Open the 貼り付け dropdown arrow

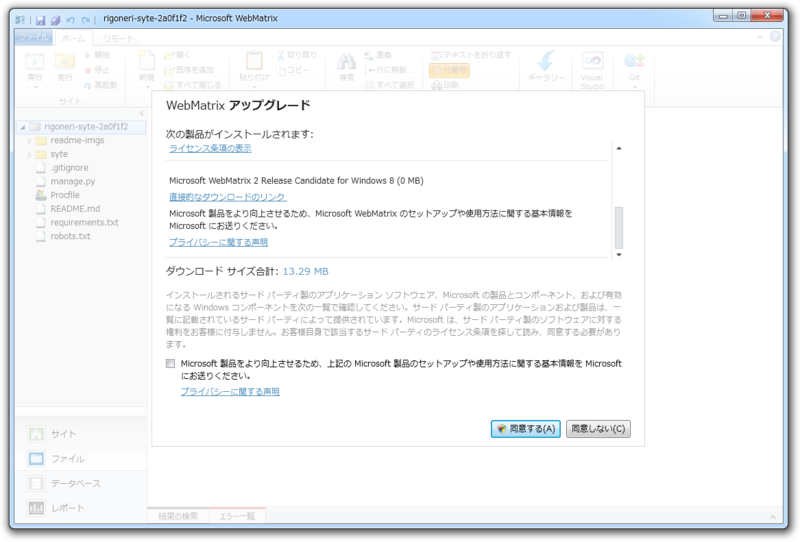point(254,87)
